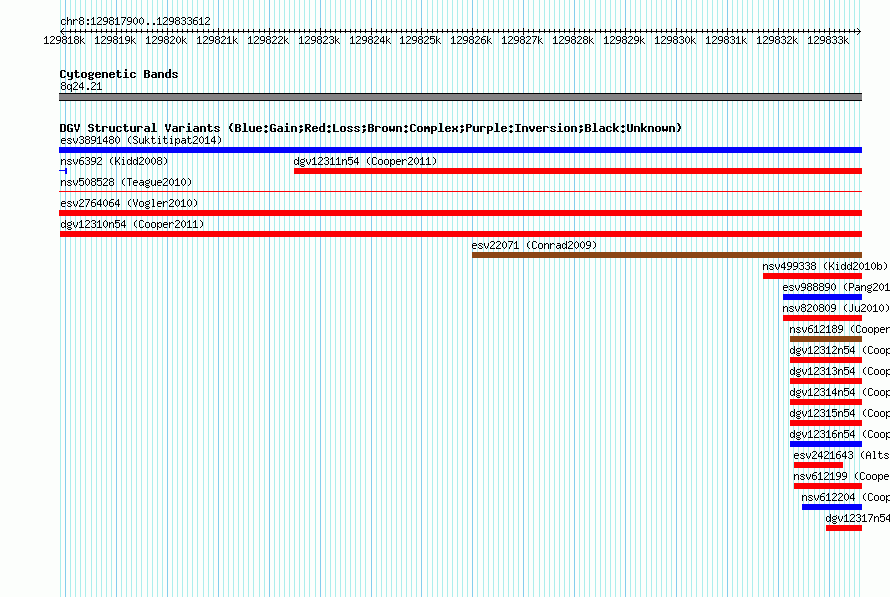Select the red nsv499338 loss bar

[812, 276]
